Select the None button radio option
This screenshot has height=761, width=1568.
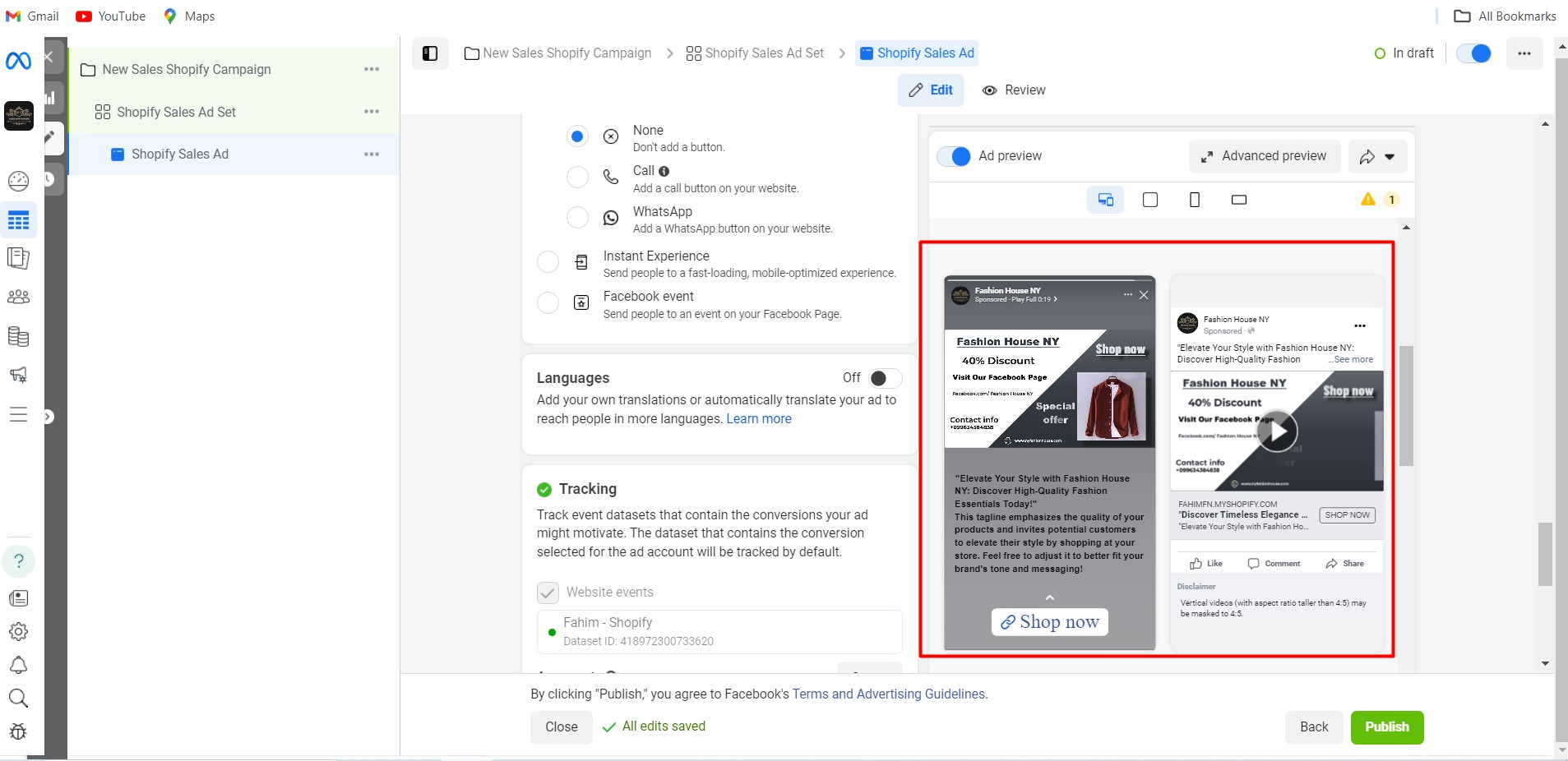pyautogui.click(x=577, y=136)
